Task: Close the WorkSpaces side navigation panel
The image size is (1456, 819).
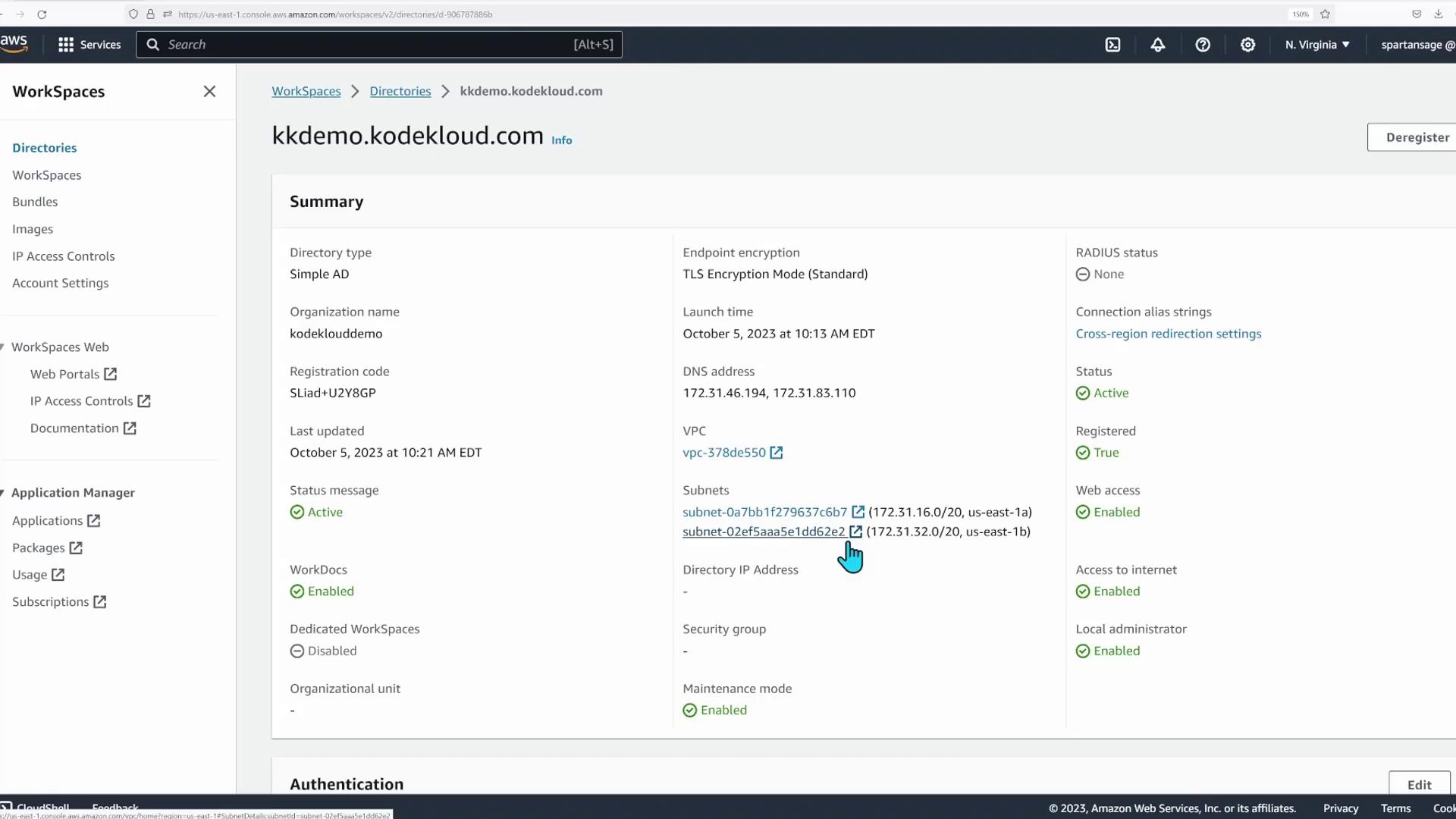Action: (209, 91)
